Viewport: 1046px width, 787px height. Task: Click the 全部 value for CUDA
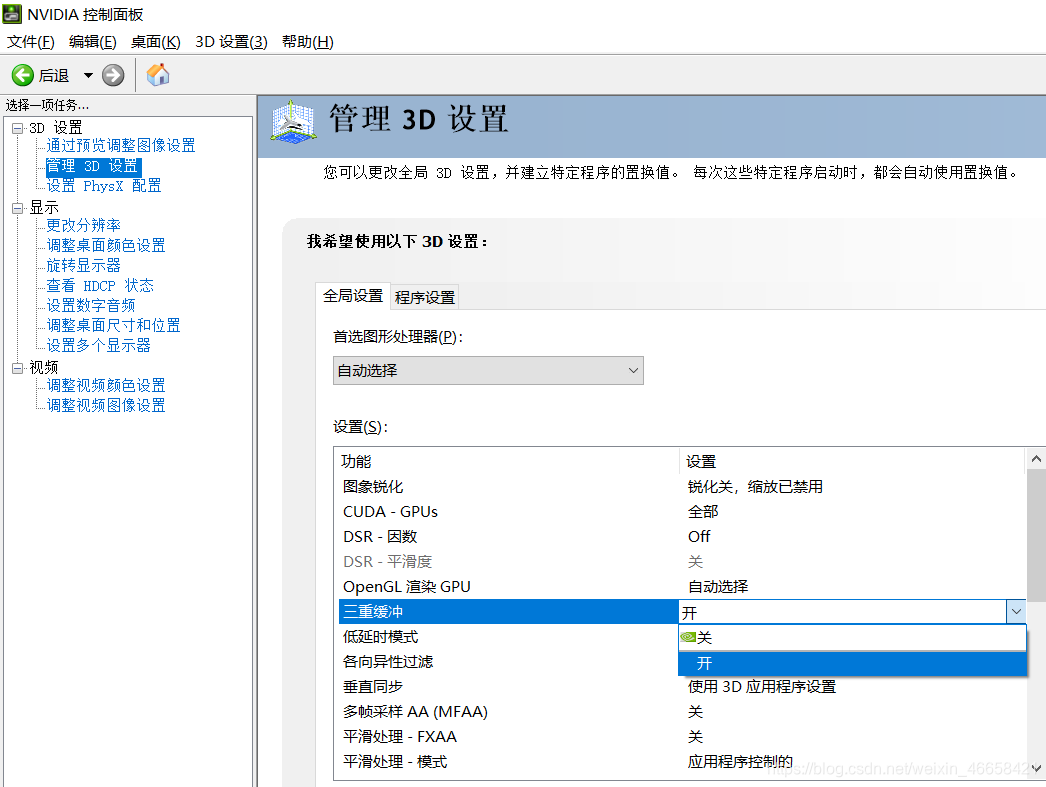point(703,512)
